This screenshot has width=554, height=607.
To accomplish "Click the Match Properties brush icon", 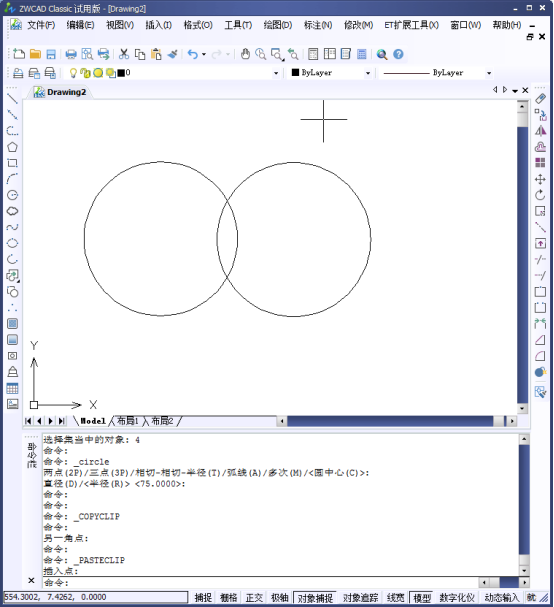I will (x=172, y=54).
